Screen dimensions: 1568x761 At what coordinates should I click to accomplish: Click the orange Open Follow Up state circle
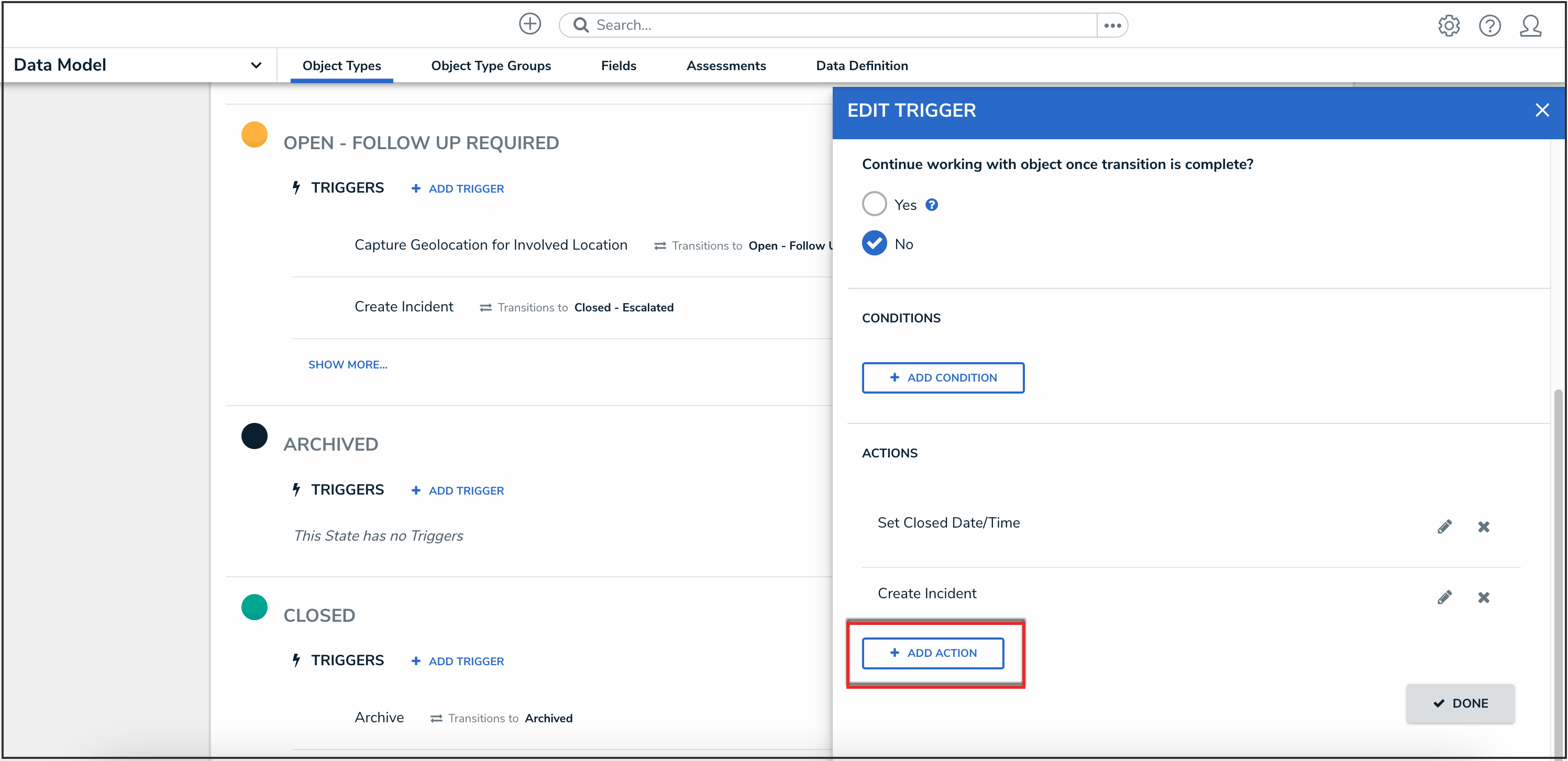click(x=255, y=135)
